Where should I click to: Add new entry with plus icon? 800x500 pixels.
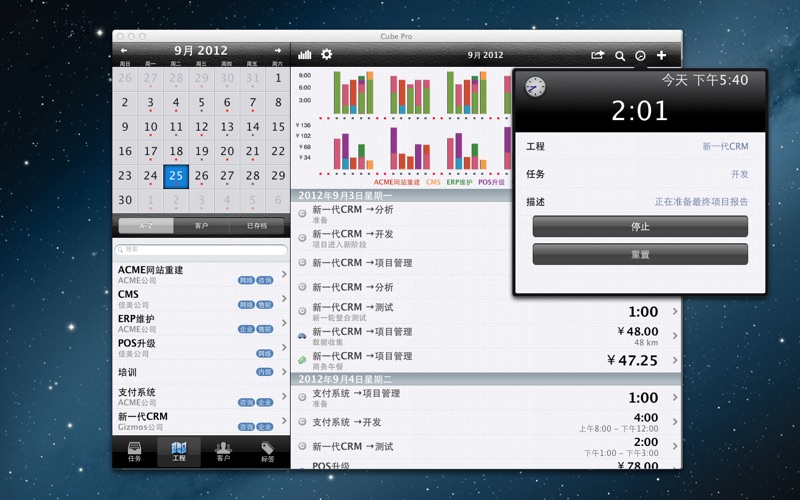coord(661,55)
